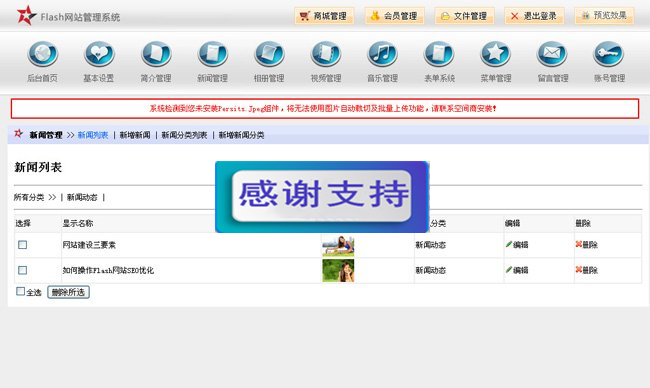The image size is (650, 388).
Task: Edit the 网站建设三要素 row pencil icon
Action: click(x=509, y=244)
